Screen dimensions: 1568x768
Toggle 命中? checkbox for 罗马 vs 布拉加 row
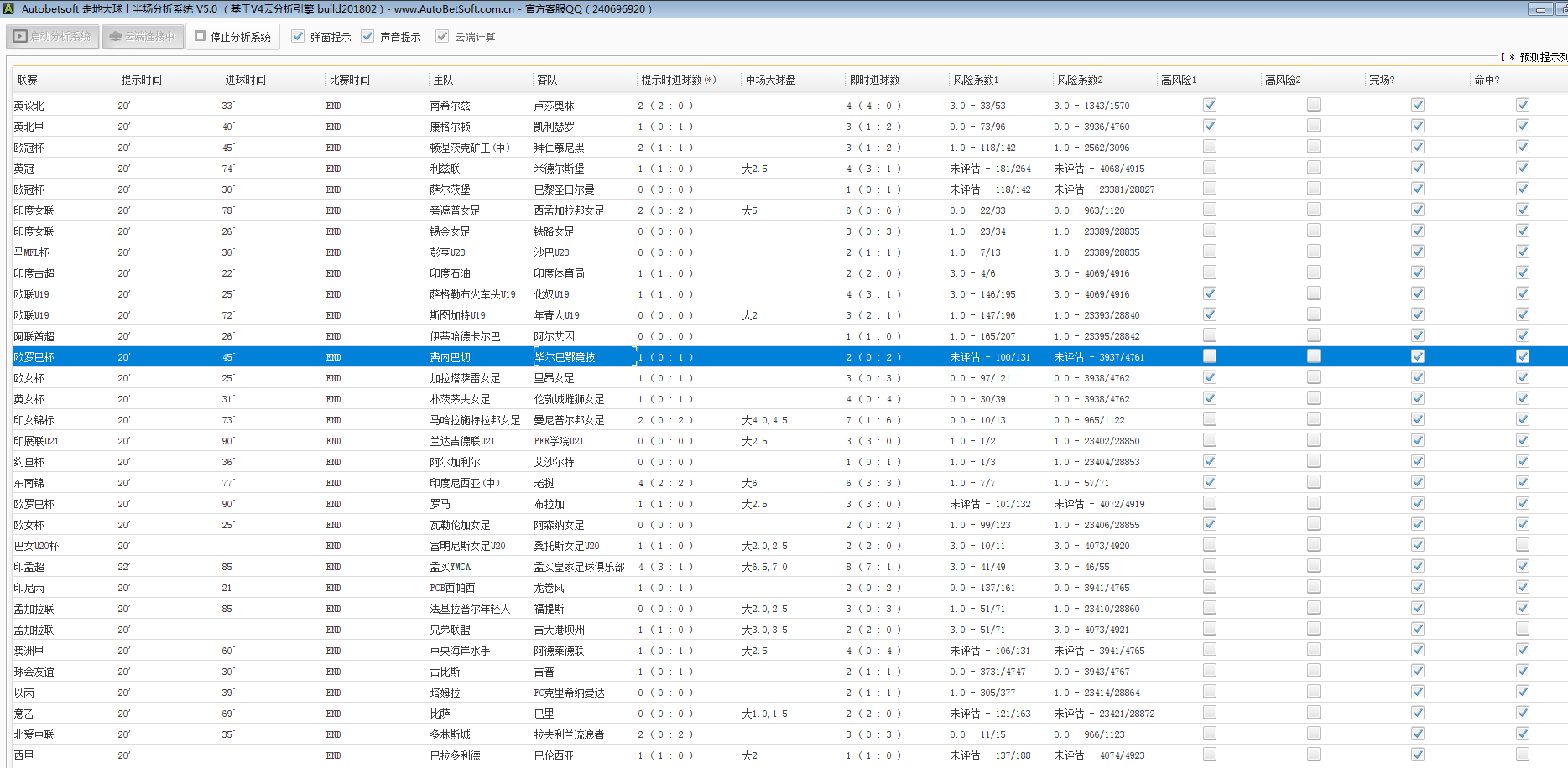[1522, 503]
